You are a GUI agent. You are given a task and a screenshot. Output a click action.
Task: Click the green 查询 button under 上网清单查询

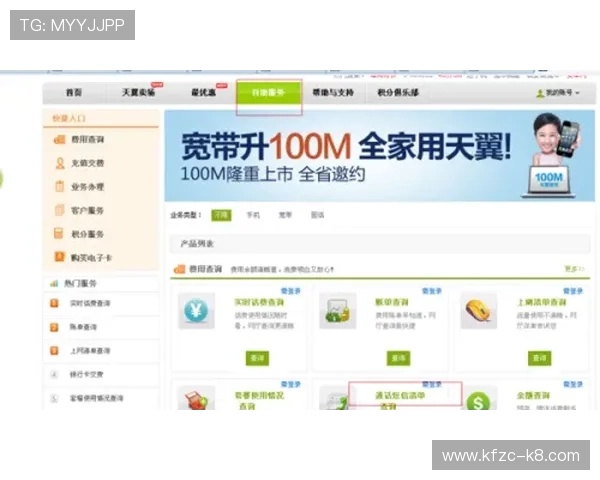point(540,358)
